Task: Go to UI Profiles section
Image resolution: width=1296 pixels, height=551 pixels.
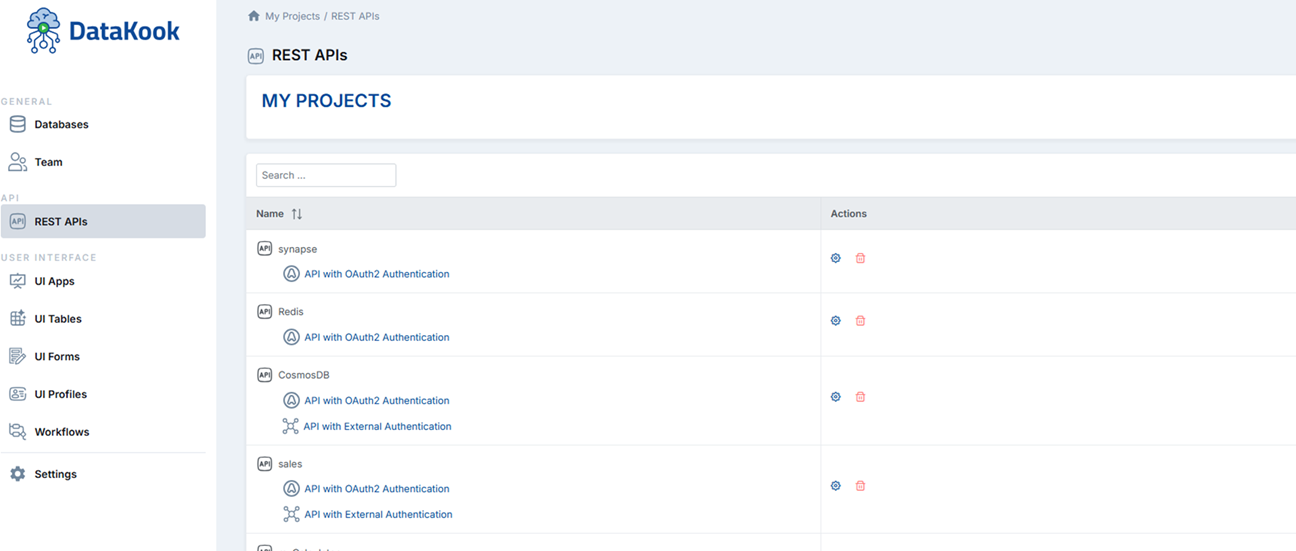Action: coord(61,394)
